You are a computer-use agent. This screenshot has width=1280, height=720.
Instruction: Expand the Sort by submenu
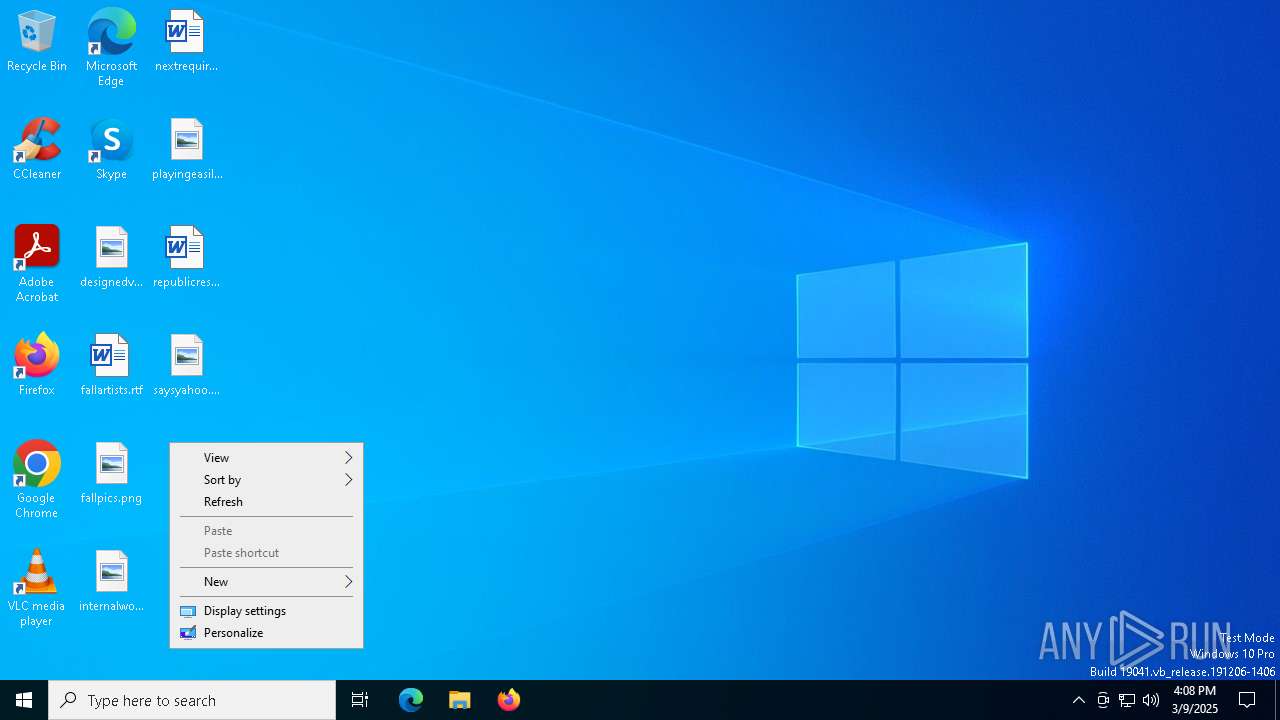[266, 480]
